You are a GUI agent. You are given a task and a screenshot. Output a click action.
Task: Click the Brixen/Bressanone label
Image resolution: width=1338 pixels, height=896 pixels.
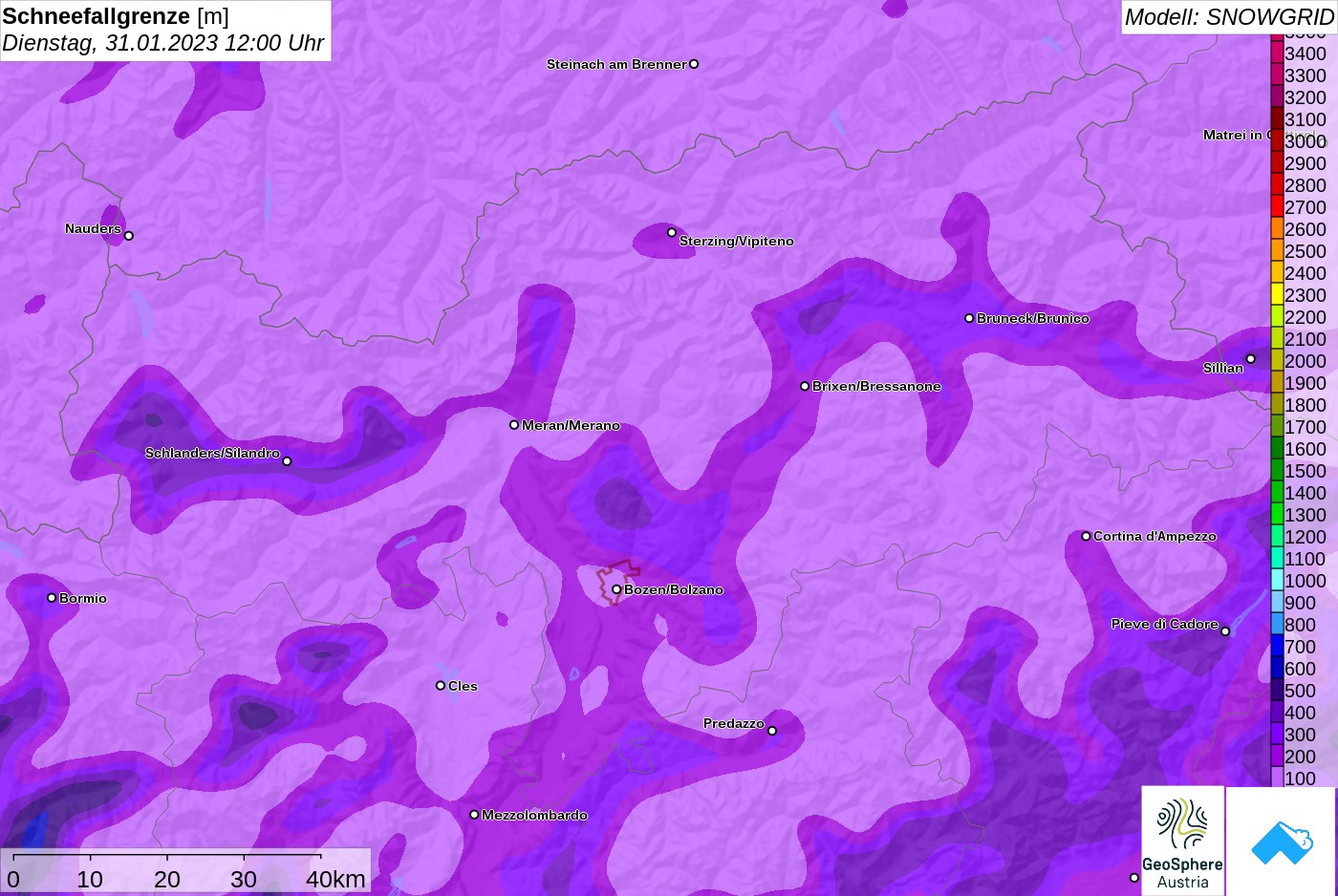(x=876, y=386)
